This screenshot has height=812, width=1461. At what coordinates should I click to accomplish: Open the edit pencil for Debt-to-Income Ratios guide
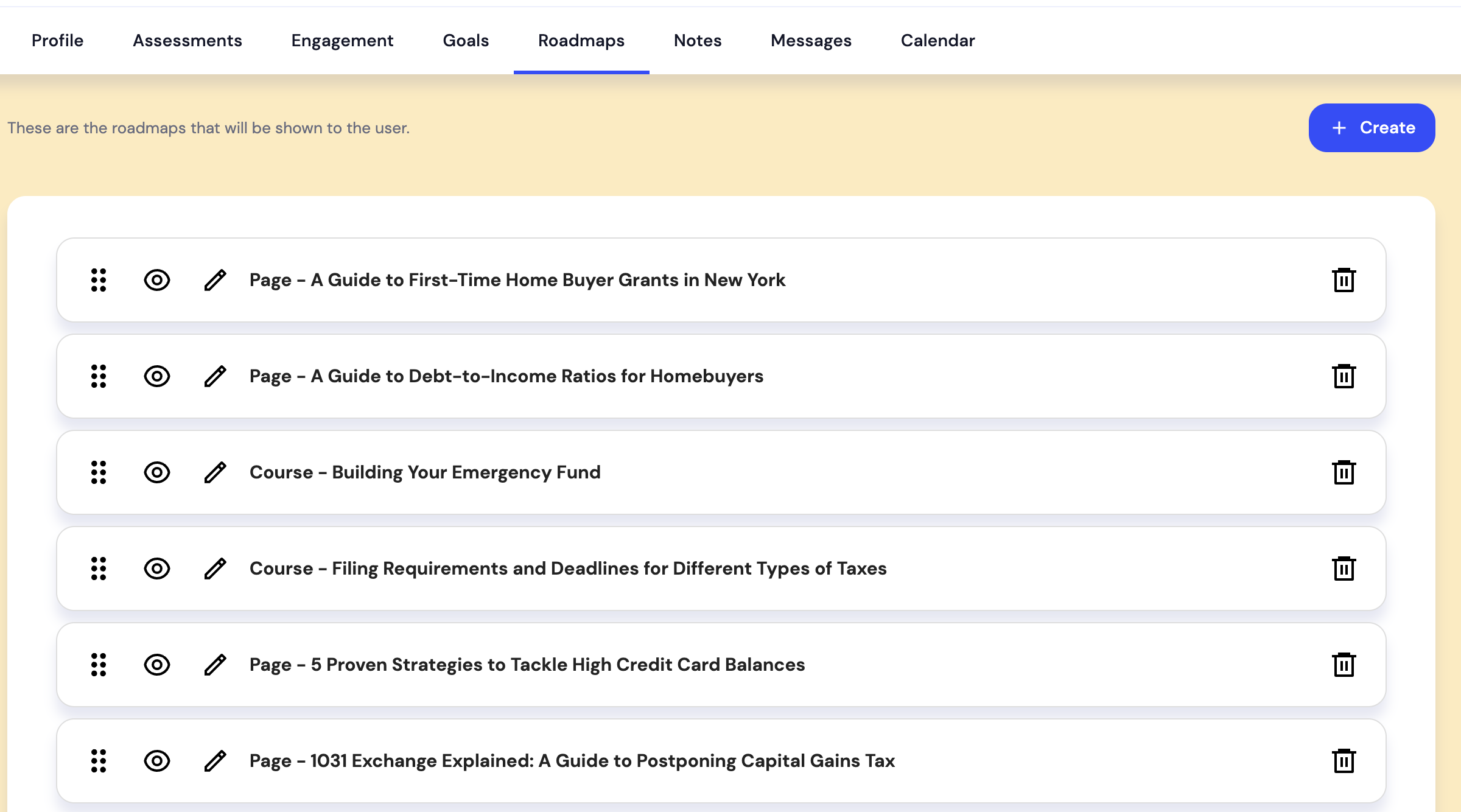point(215,376)
